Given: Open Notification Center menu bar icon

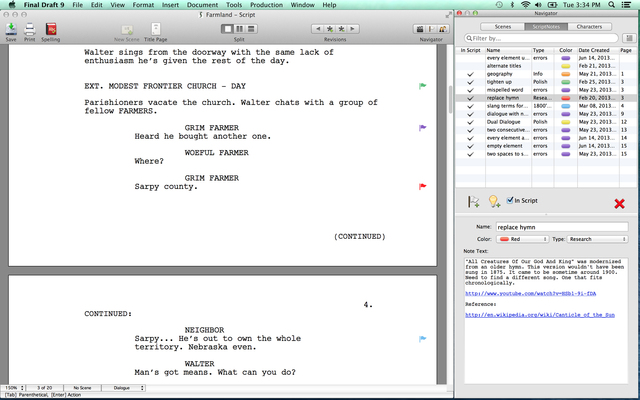Looking at the screenshot, I should [x=626, y=5].
